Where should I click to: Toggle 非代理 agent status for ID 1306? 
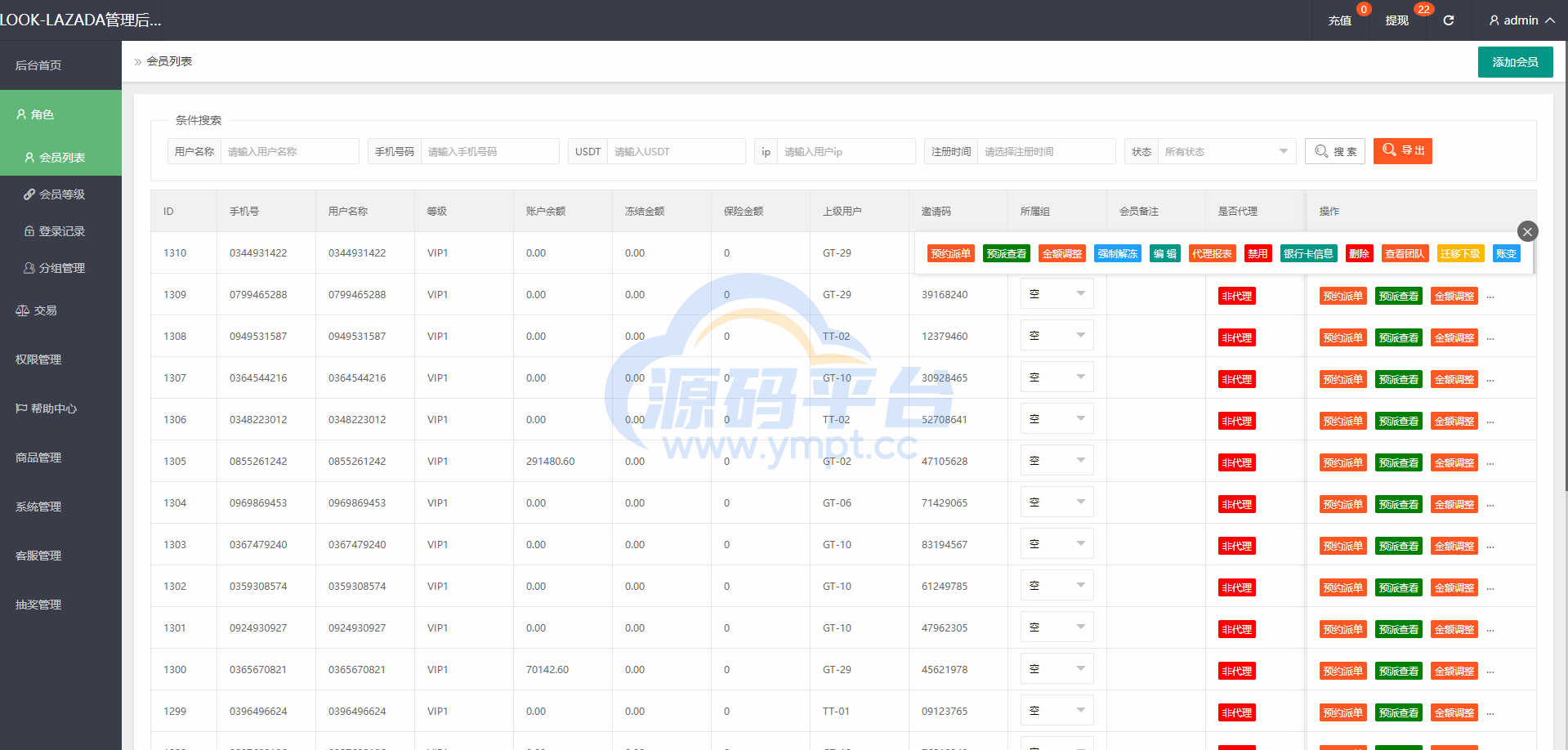click(1237, 421)
